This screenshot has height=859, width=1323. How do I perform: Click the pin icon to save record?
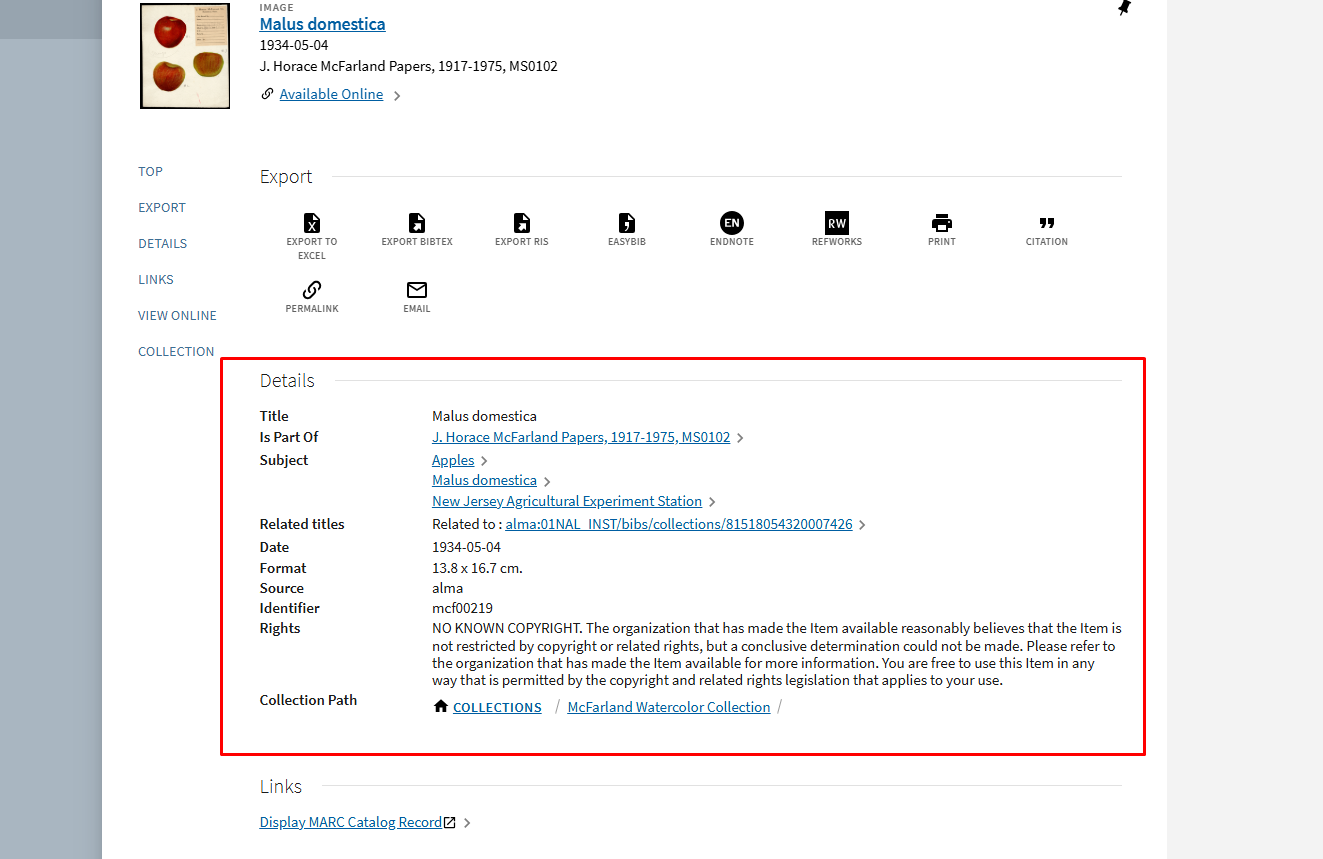point(1122,8)
